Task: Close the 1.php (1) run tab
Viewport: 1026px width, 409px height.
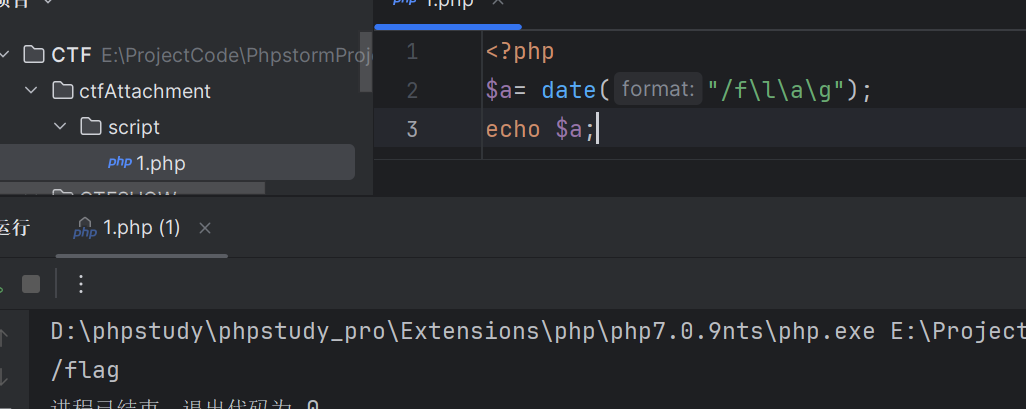Action: tap(205, 228)
